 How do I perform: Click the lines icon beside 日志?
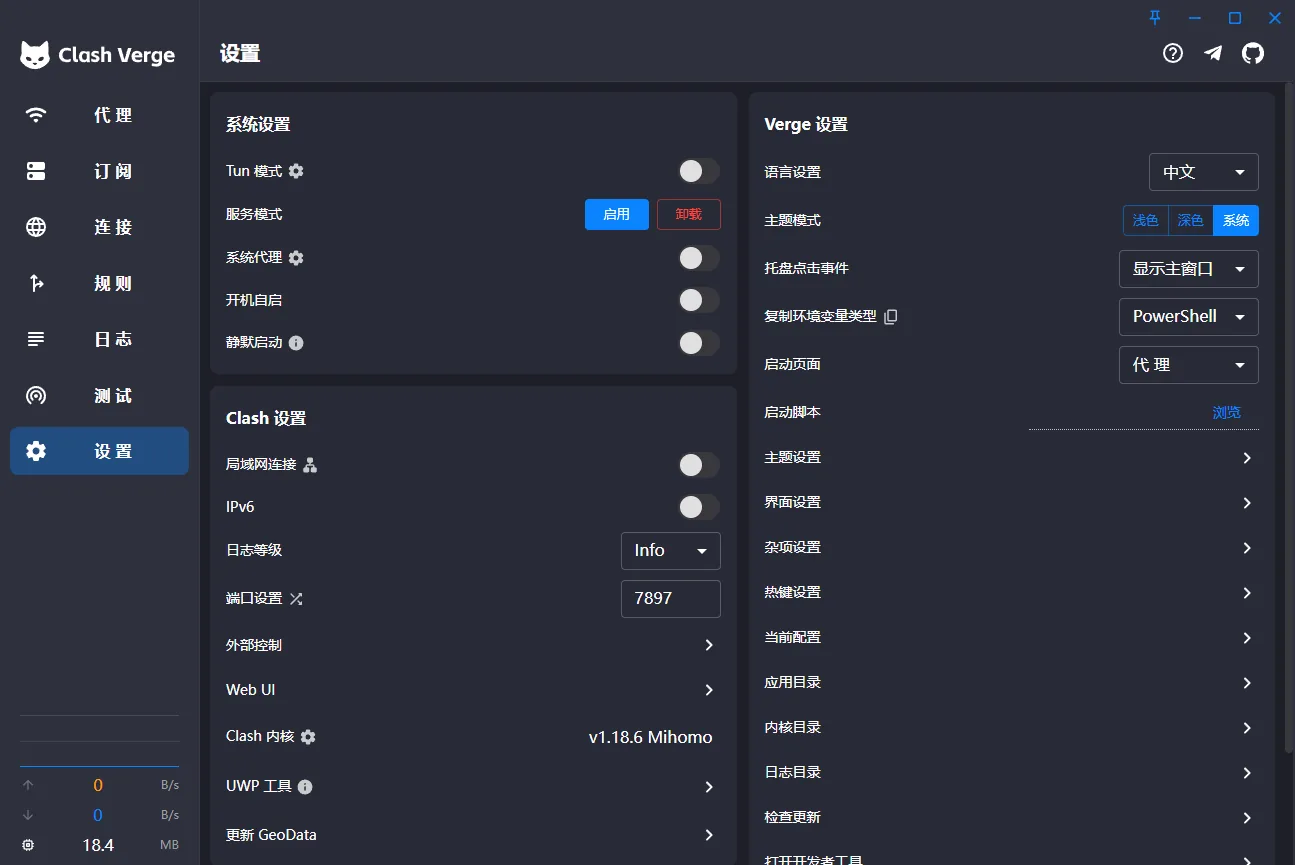[36, 339]
